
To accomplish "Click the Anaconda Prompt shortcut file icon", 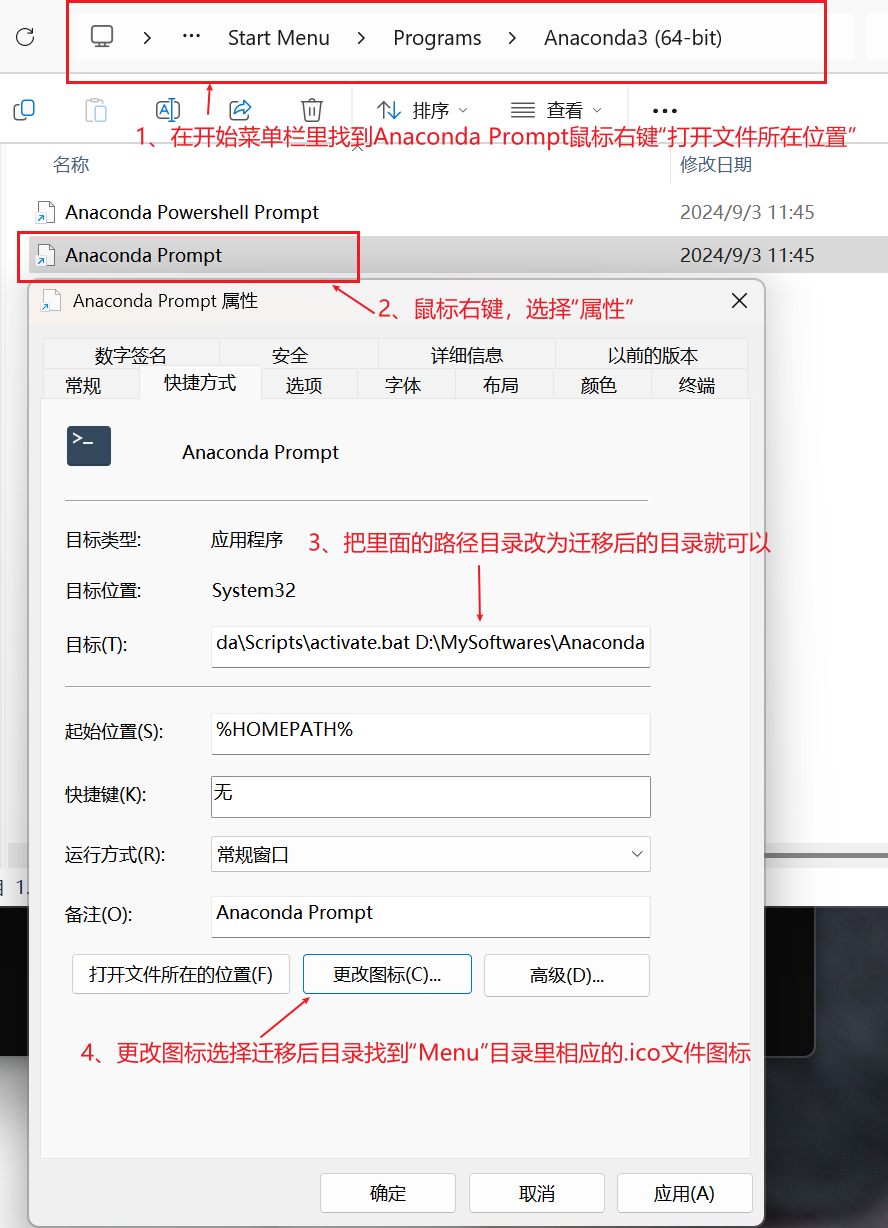I will tap(45, 255).
